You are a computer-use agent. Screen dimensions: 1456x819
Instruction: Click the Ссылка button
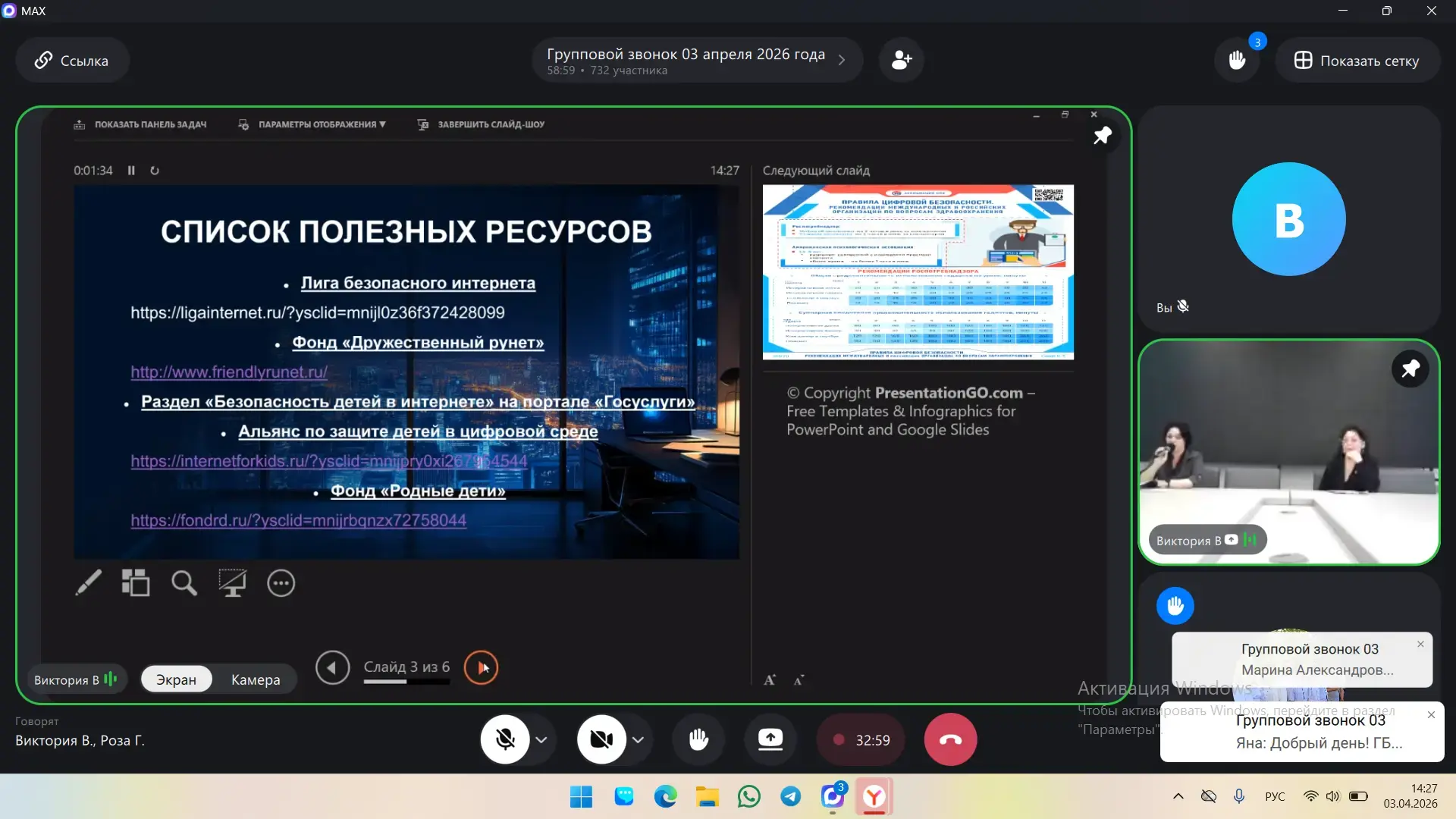click(72, 61)
